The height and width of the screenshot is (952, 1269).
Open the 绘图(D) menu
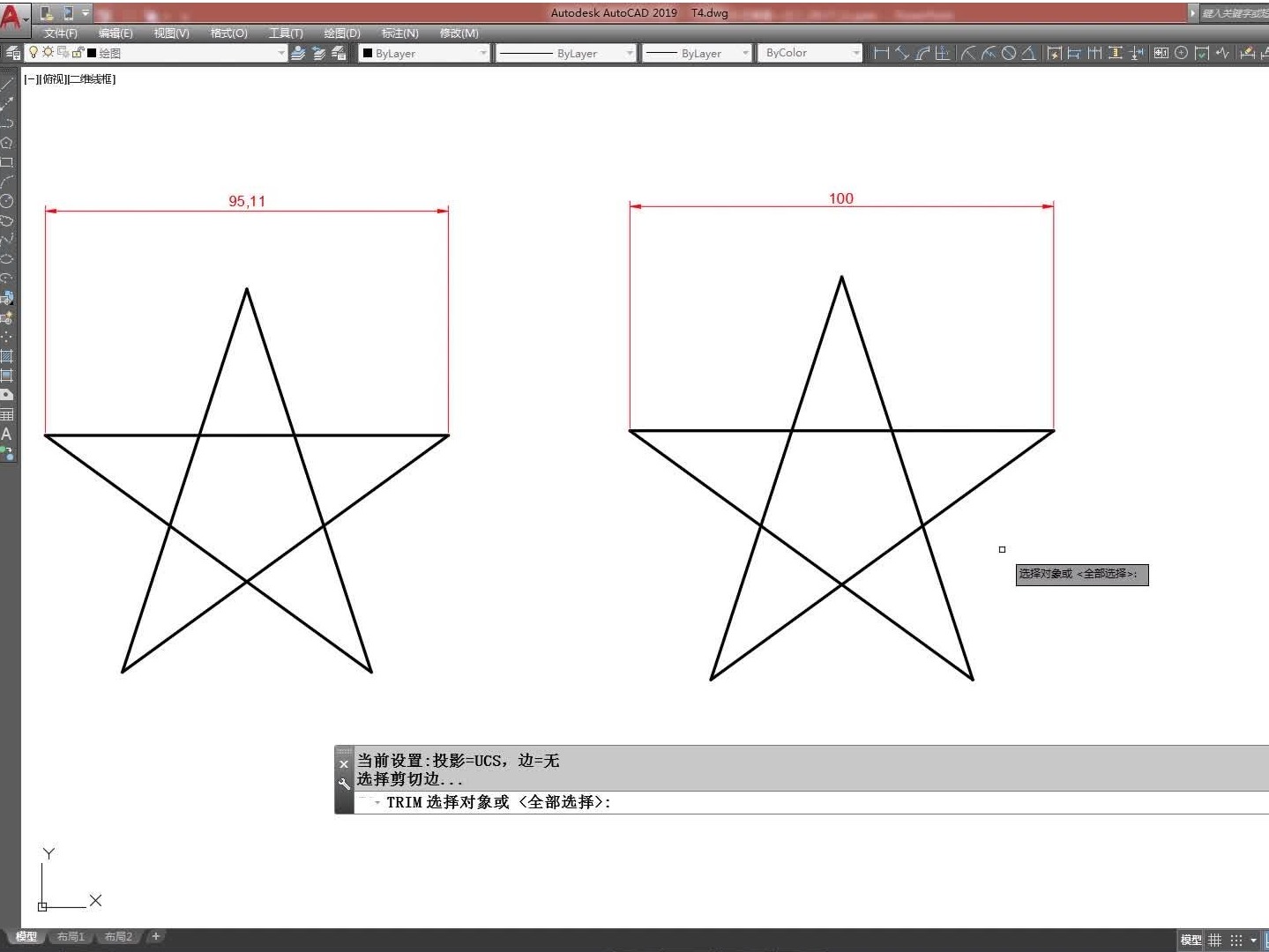pyautogui.click(x=341, y=33)
